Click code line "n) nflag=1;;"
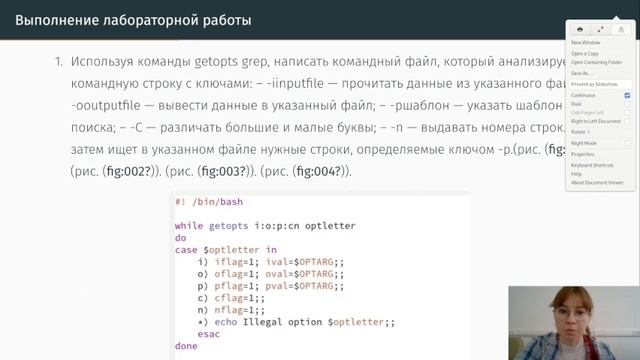 (231, 310)
